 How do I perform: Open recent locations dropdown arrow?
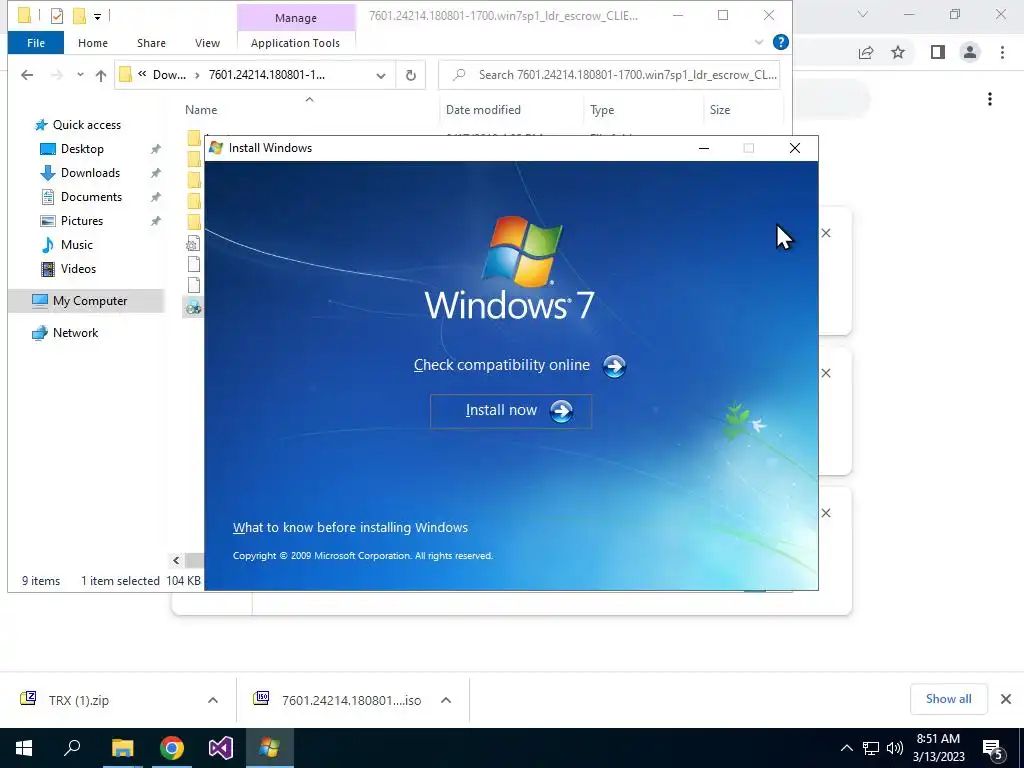coord(80,75)
